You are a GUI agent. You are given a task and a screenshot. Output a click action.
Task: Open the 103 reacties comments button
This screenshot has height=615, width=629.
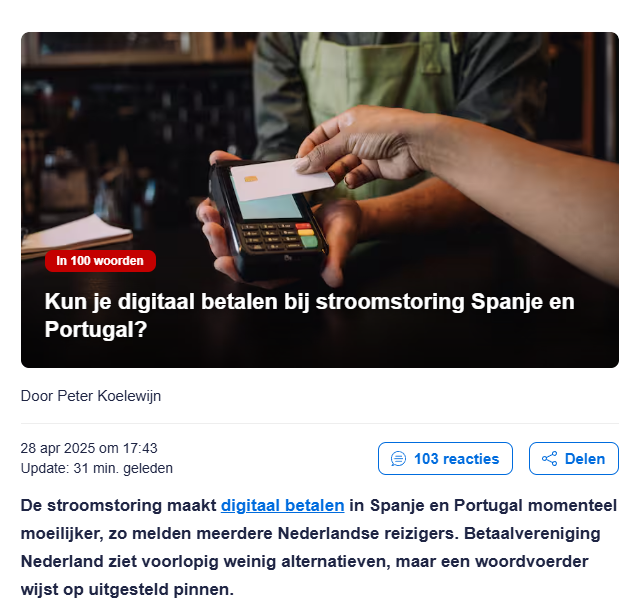[x=445, y=459]
